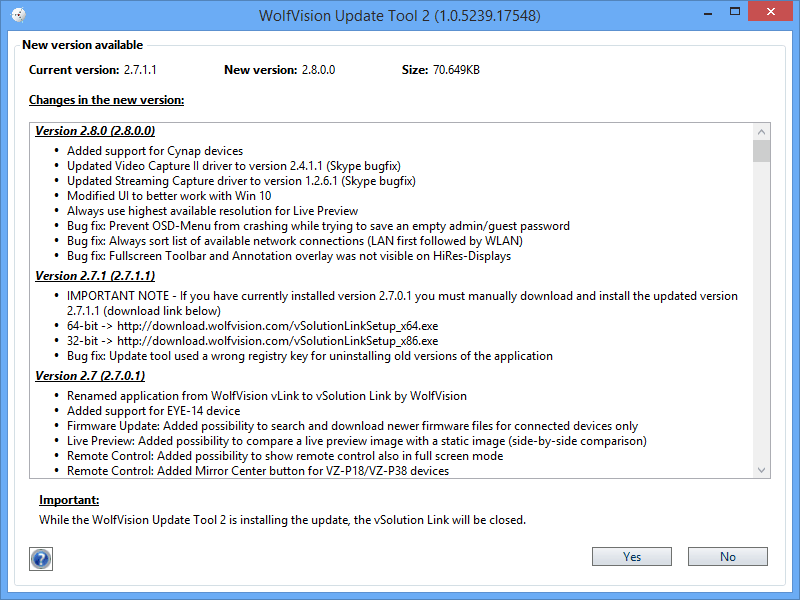Viewport: 800px width, 600px height.
Task: Click 'Updated Video Capture II driver' line
Action: tap(234, 166)
